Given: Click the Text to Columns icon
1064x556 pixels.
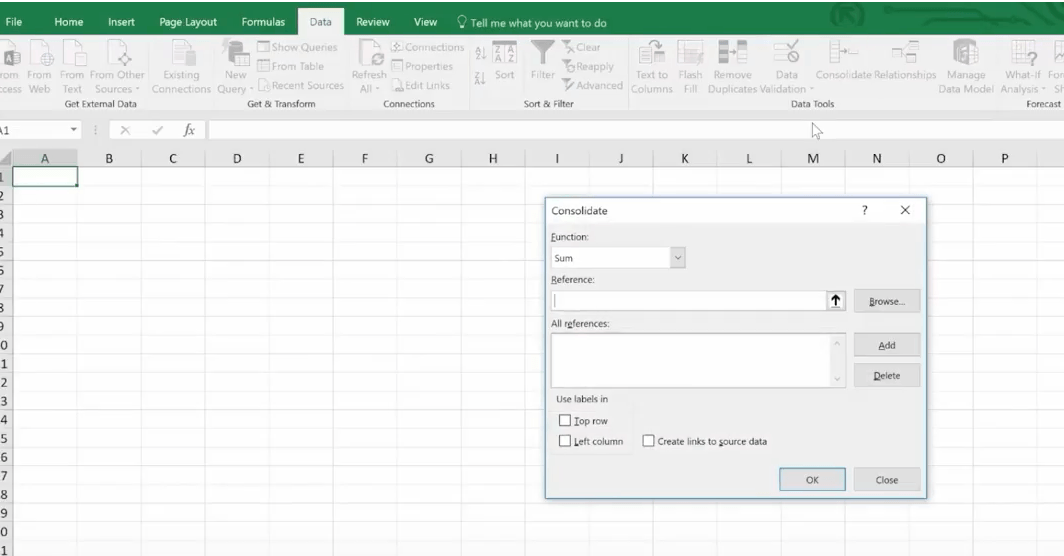Looking at the screenshot, I should [651, 54].
